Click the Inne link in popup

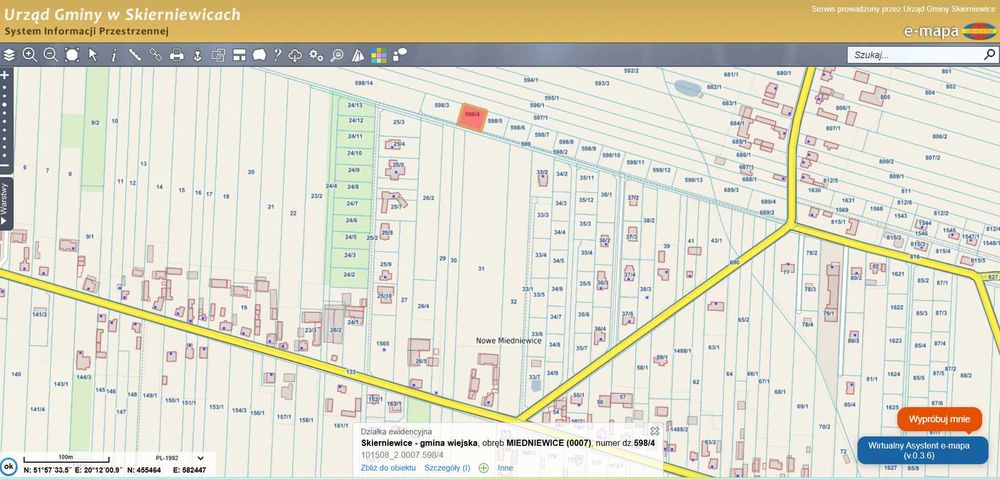tap(505, 468)
